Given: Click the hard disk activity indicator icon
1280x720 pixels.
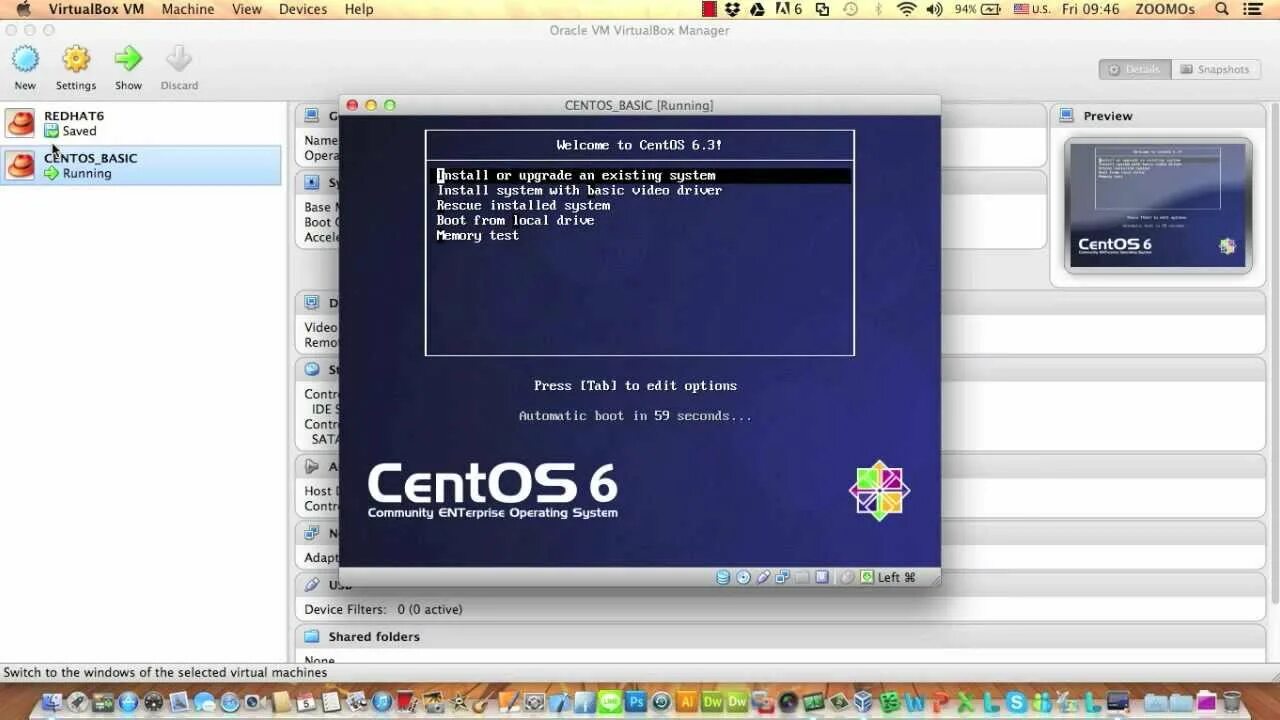Looking at the screenshot, I should coord(723,577).
